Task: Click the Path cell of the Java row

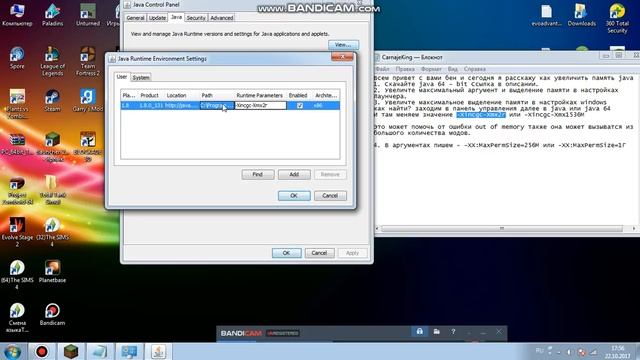Action: pos(217,105)
